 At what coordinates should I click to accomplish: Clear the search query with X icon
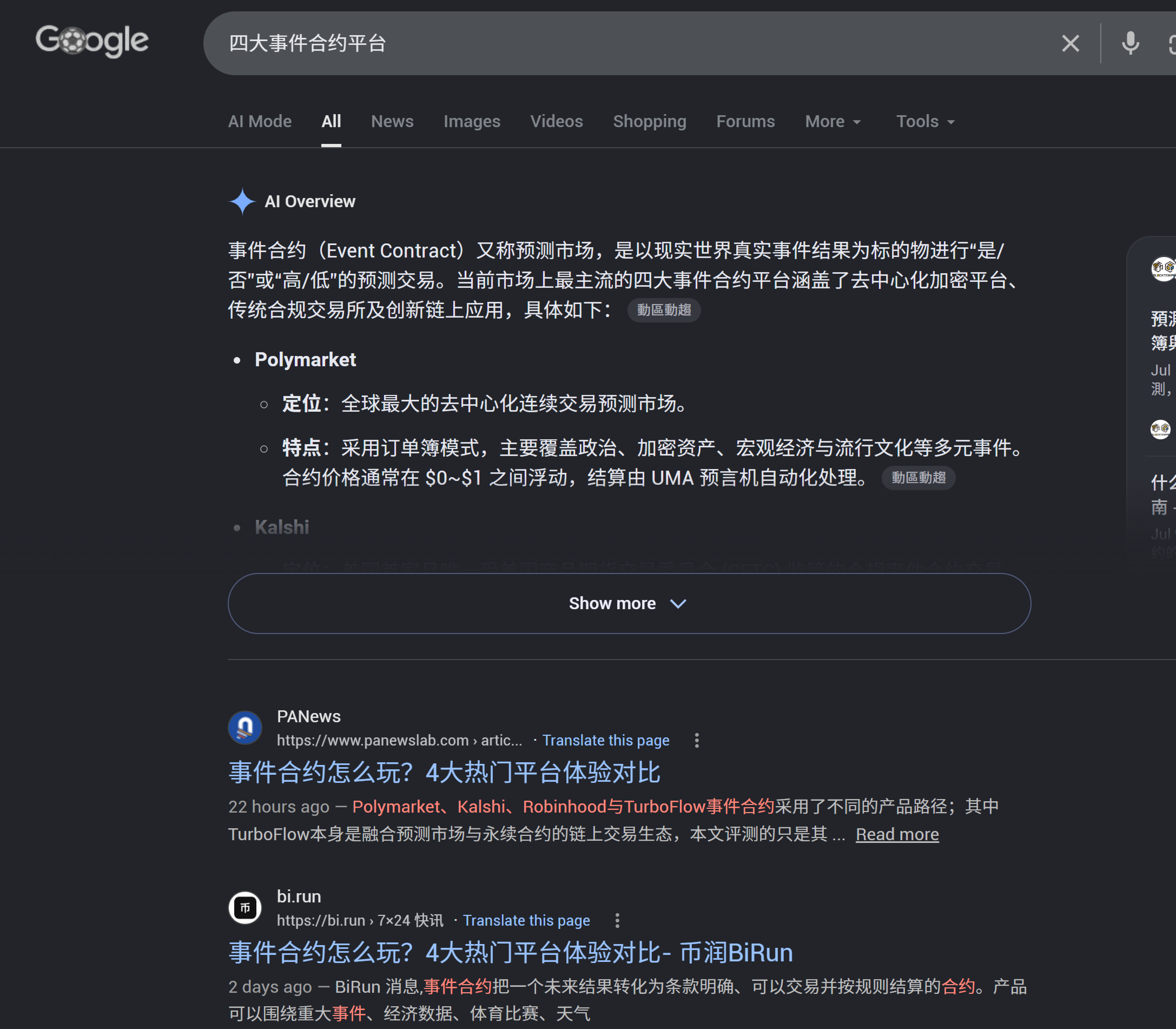pos(1070,43)
